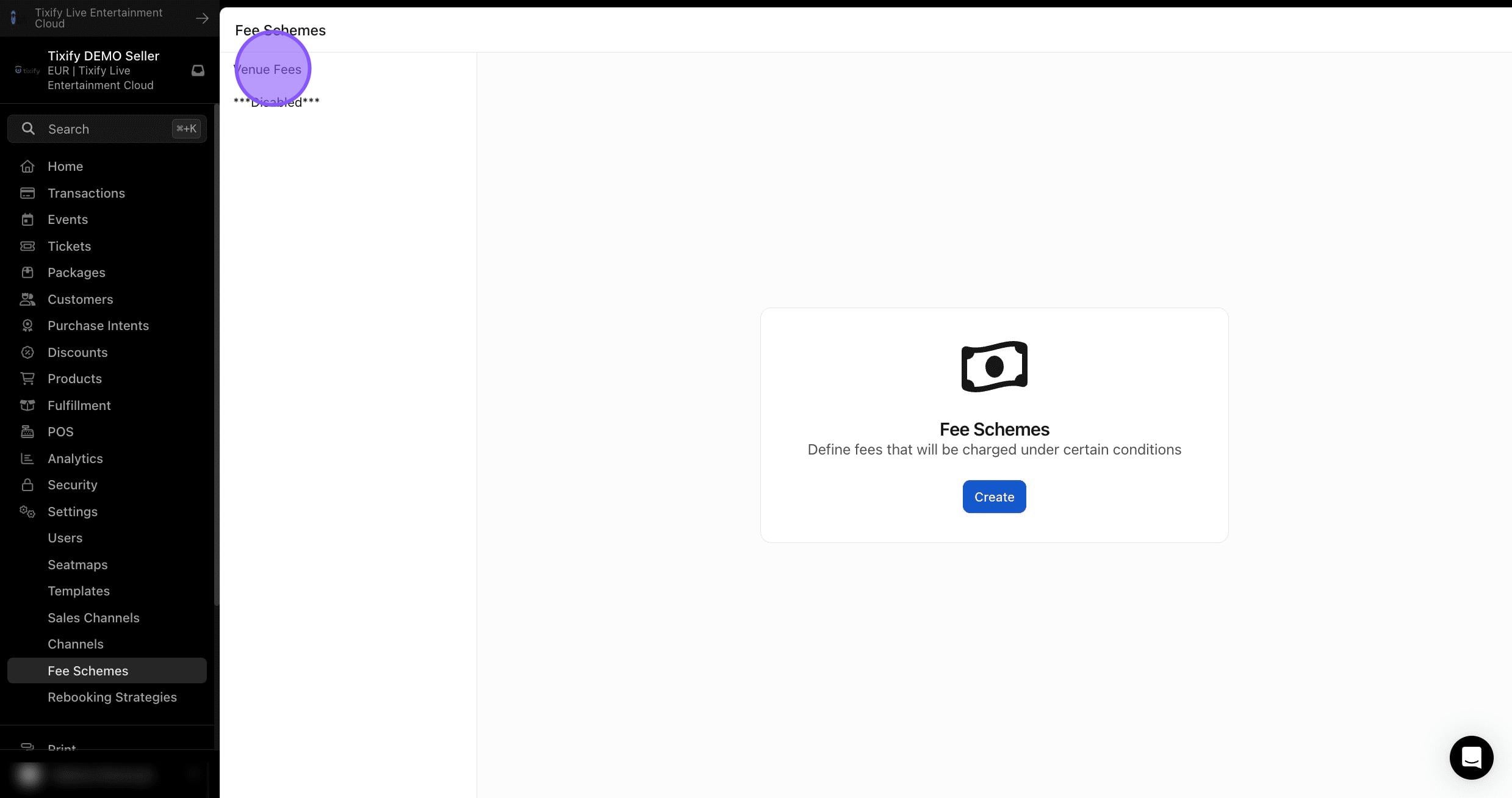The height and width of the screenshot is (798, 1512).
Task: Click the Tixify logo beside seller name
Action: 27,71
